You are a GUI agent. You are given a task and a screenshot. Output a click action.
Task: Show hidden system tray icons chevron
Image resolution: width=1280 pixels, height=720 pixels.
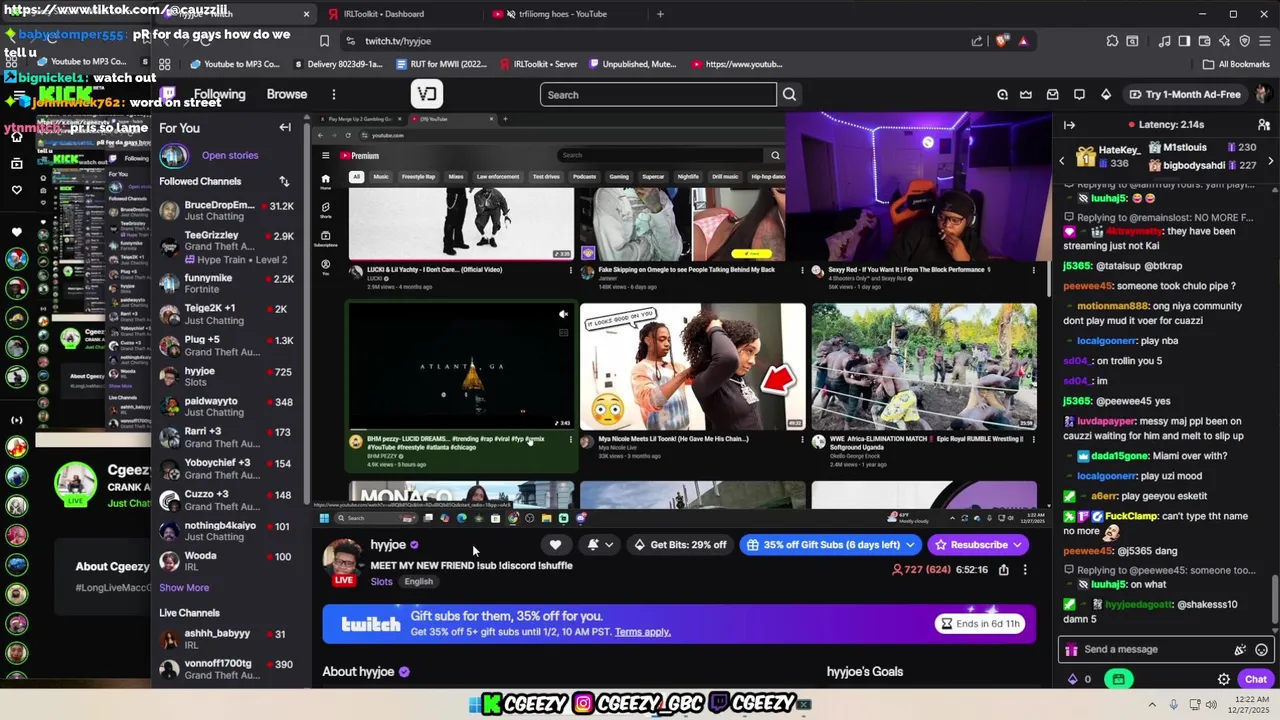[1152, 705]
